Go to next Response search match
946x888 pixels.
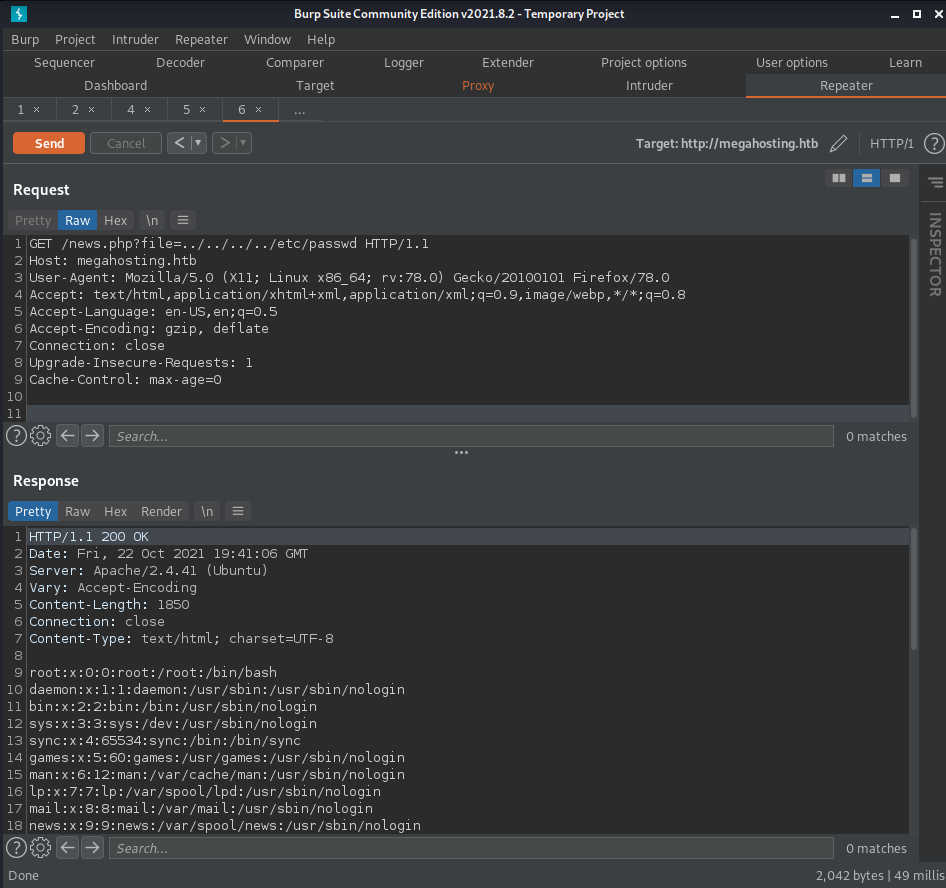point(92,848)
